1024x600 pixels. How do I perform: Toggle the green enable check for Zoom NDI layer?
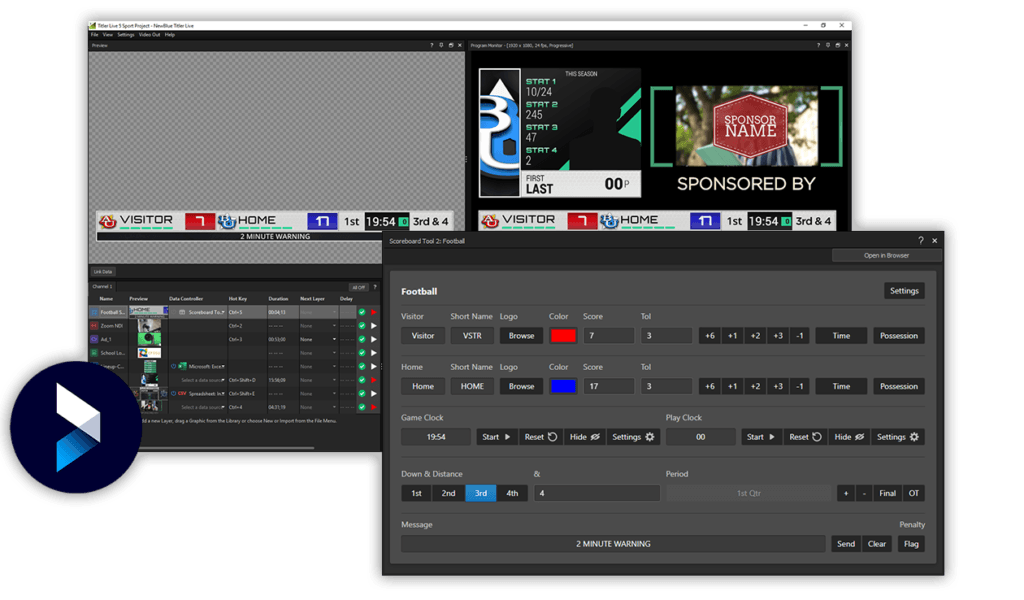(362, 326)
